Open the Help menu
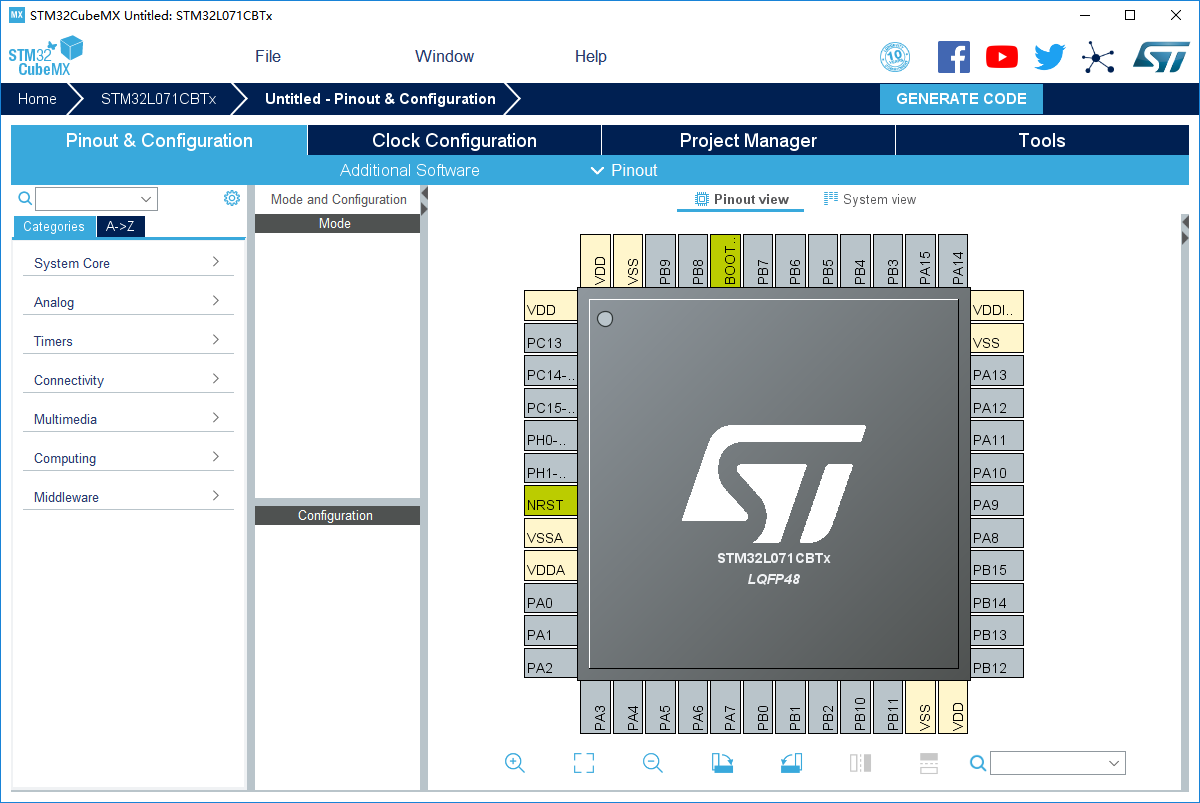The width and height of the screenshot is (1200, 803). 591,56
